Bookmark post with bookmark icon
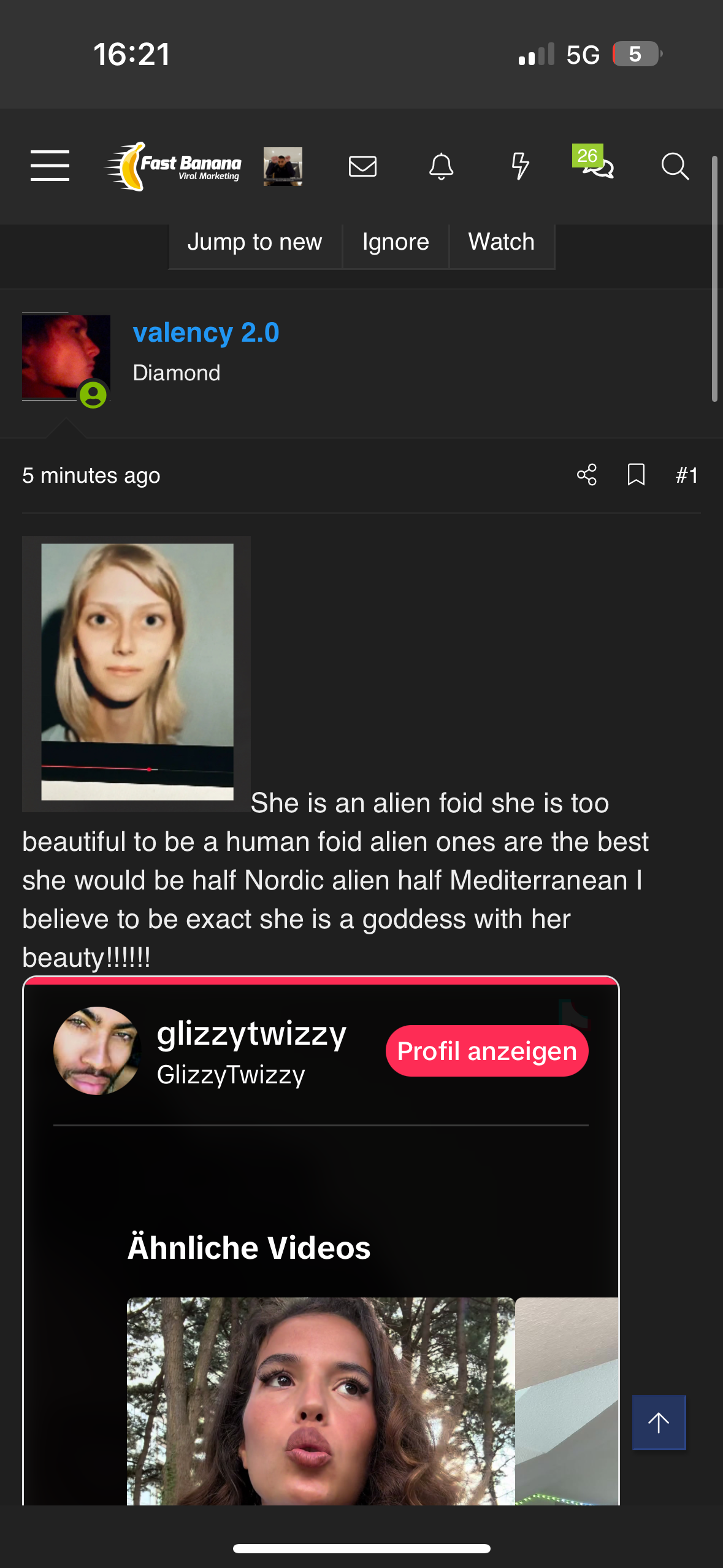 (x=636, y=475)
